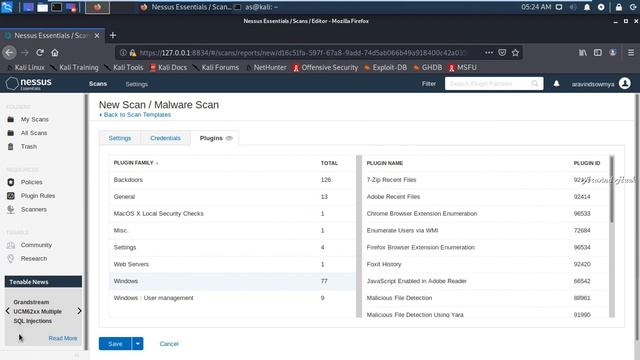Open Firefox library icon
This screenshot has width=640, height=360.
(x=582, y=52)
